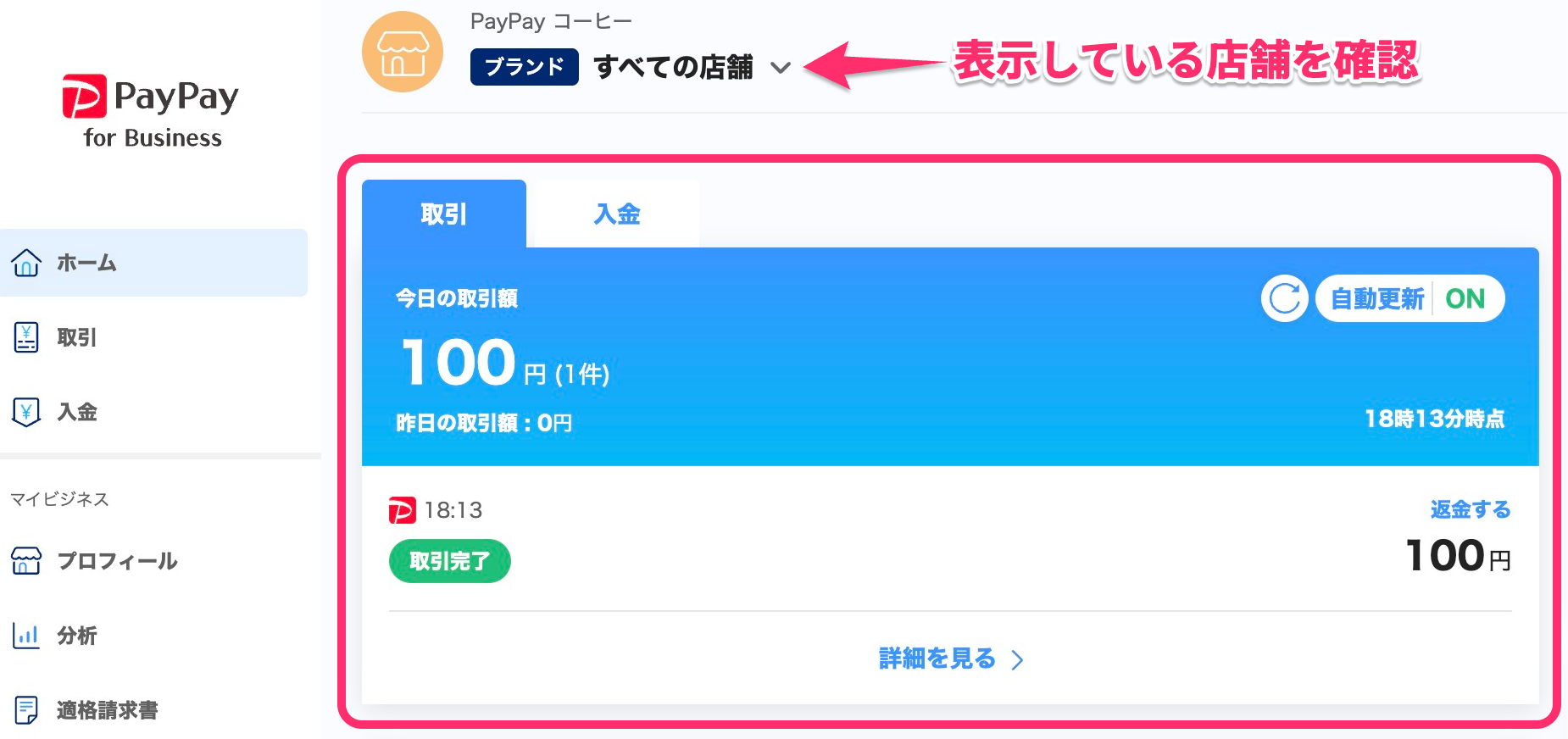Screen dimensions: 1568x739
Task: Select the 取引 icon in the sidebar
Action: [26, 337]
